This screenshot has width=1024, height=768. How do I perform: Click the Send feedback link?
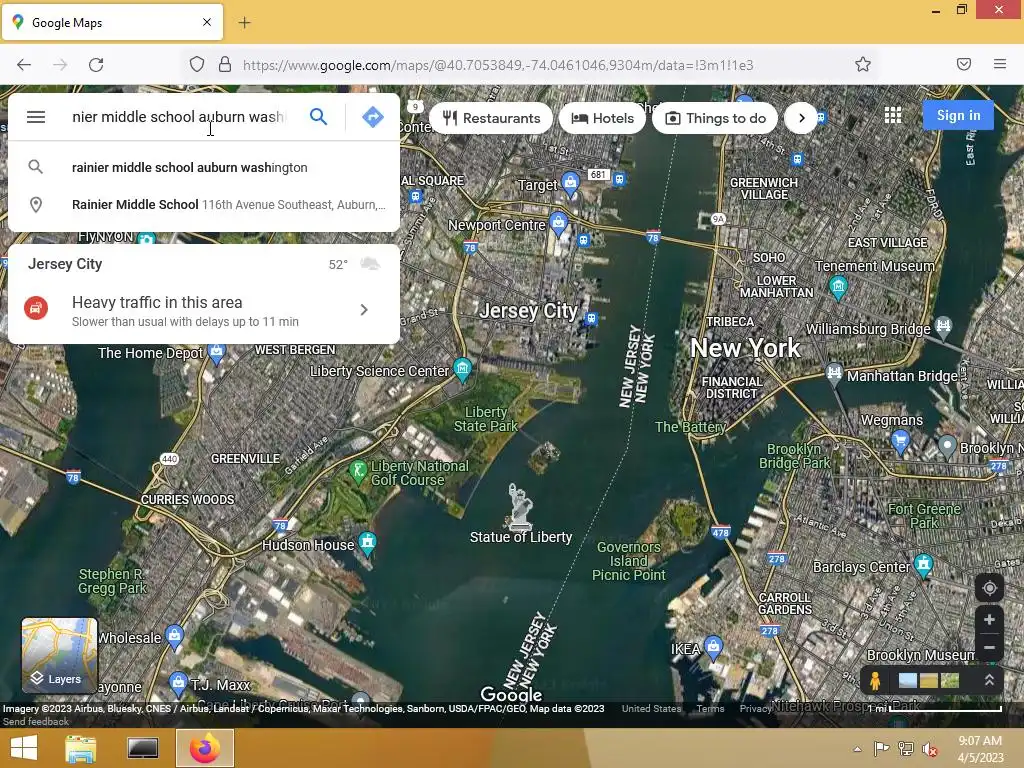(35, 722)
